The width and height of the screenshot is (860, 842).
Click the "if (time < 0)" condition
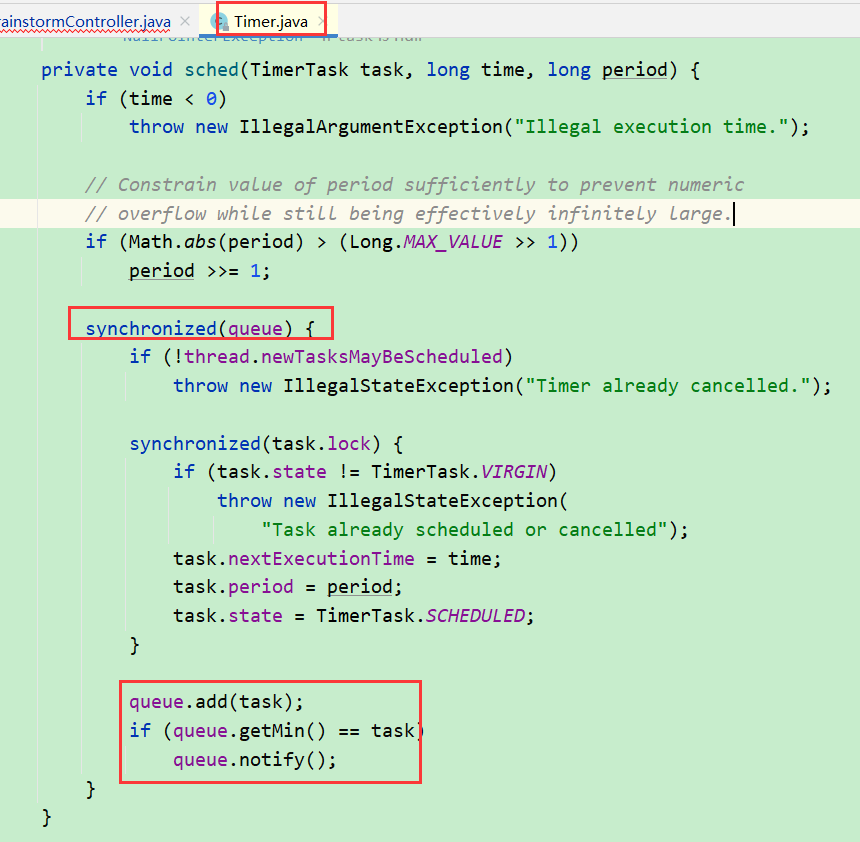156,98
